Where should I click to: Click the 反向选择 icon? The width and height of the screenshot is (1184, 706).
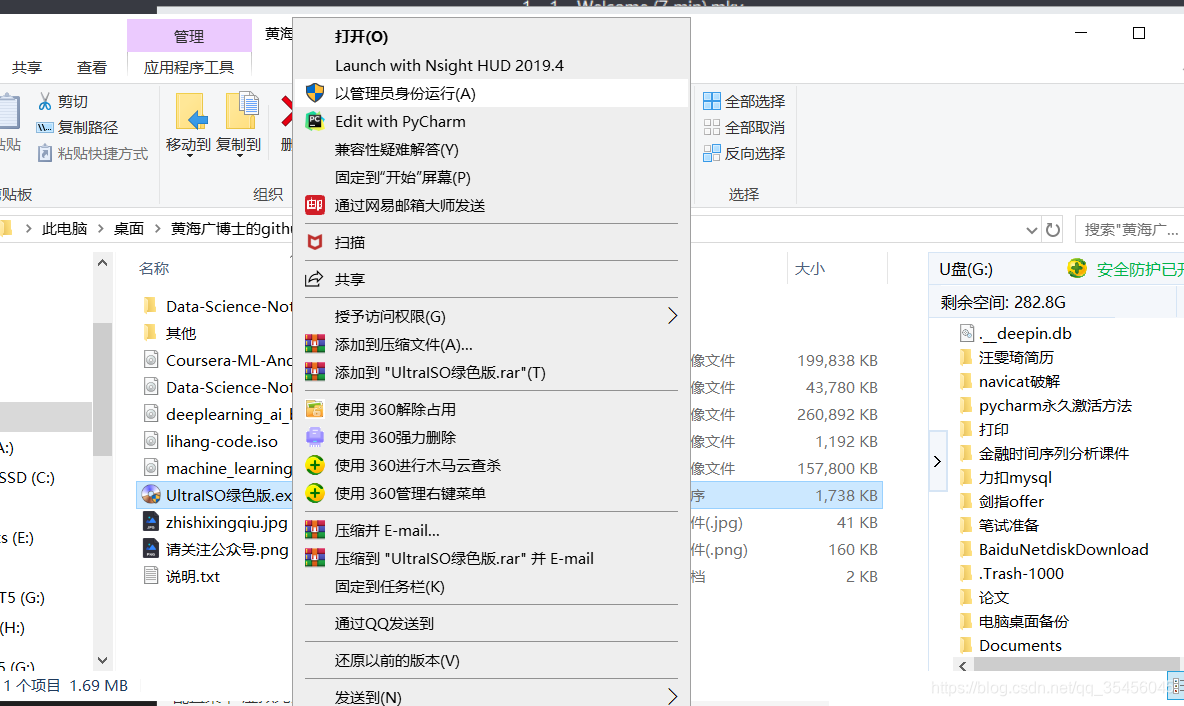(x=711, y=153)
